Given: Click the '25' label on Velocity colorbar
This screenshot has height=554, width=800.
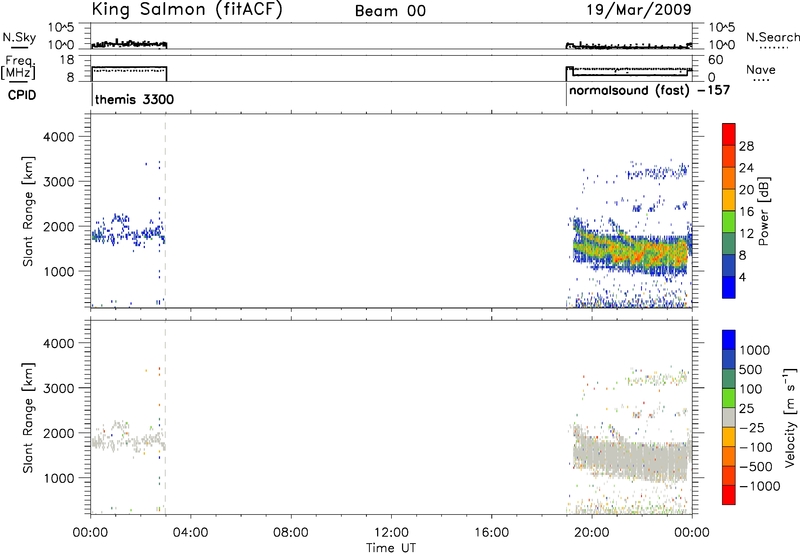Looking at the screenshot, I should coord(746,409).
